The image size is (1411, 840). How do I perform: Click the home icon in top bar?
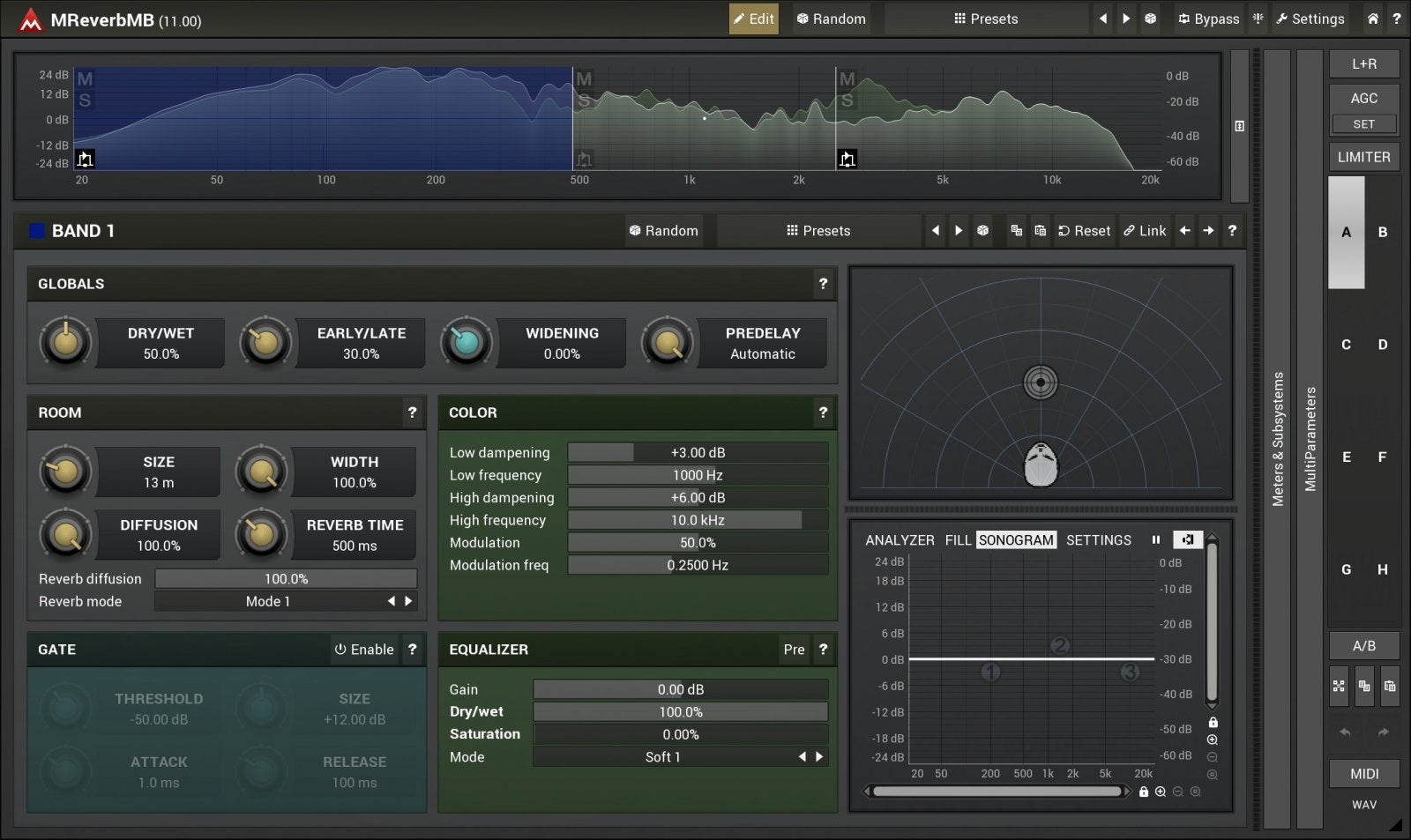(1372, 19)
